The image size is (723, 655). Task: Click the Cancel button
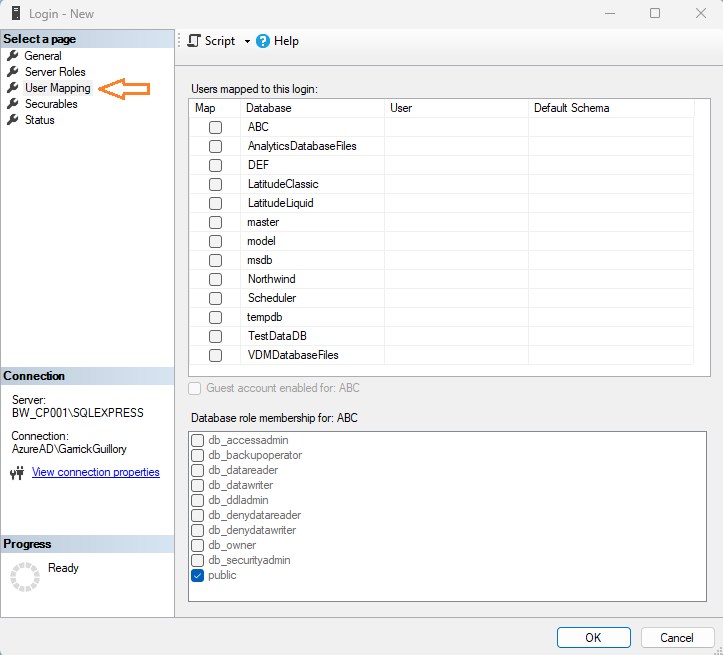pos(677,637)
